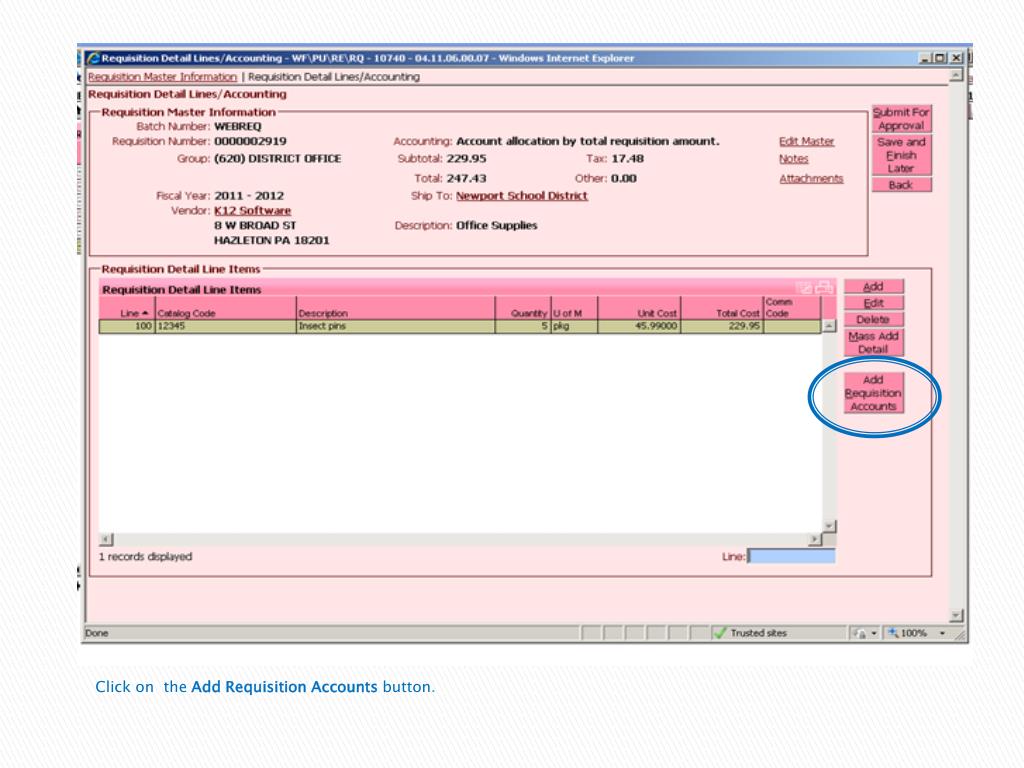Click the Line number input field
The image size is (1024, 768).
pyautogui.click(x=792, y=556)
